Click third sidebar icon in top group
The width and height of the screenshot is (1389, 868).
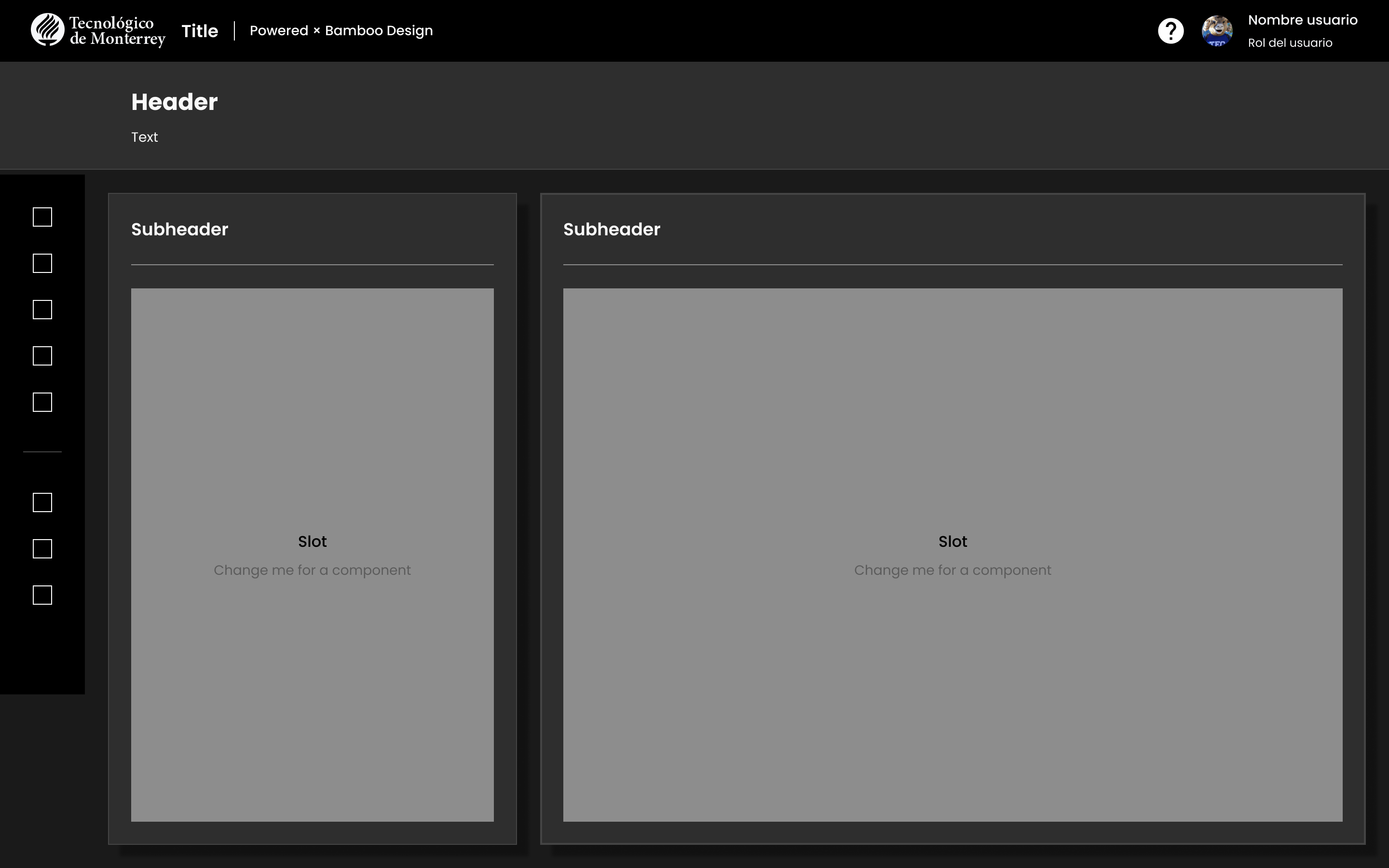pos(42,310)
